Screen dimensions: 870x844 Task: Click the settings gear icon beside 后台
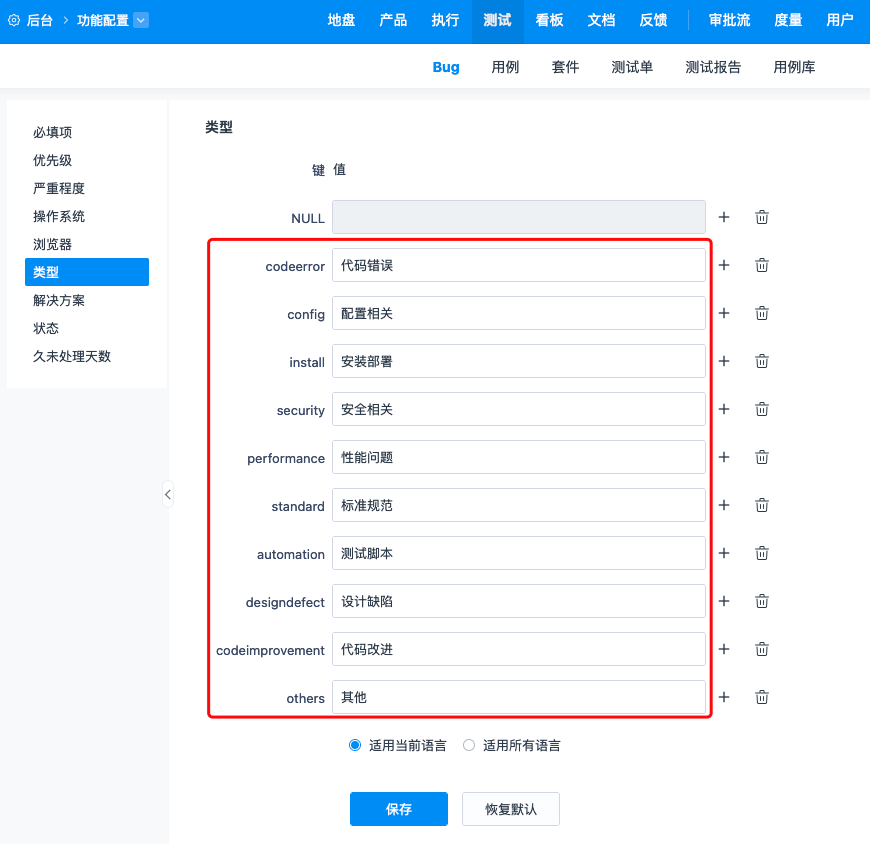coord(14,21)
